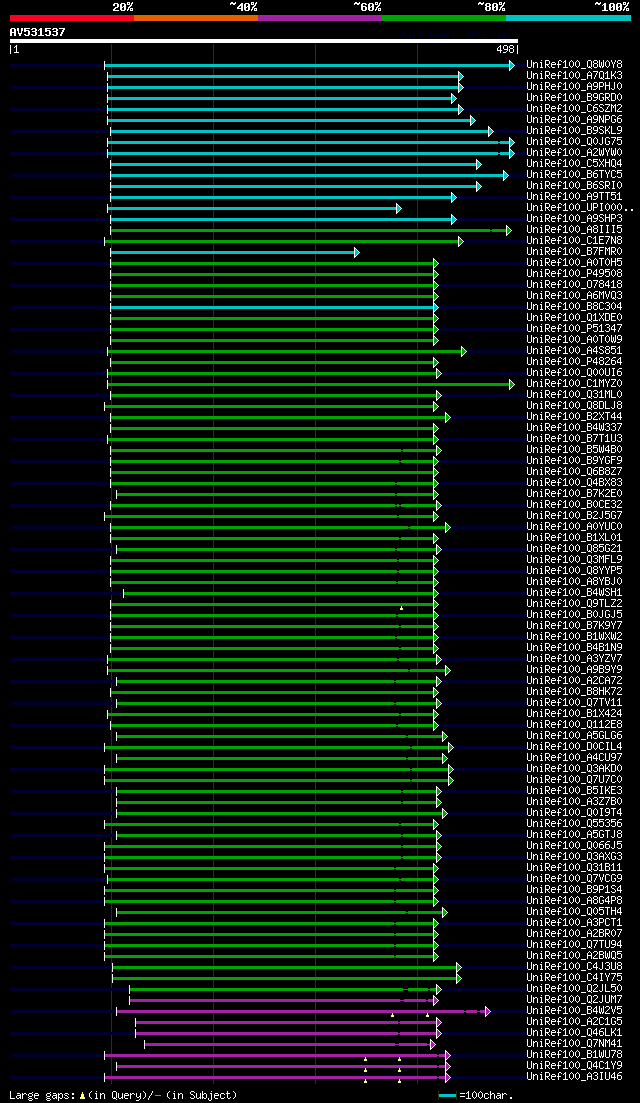Click the AV531537 query name
This screenshot has height=1103, width=640.
pyautogui.click(x=38, y=32)
